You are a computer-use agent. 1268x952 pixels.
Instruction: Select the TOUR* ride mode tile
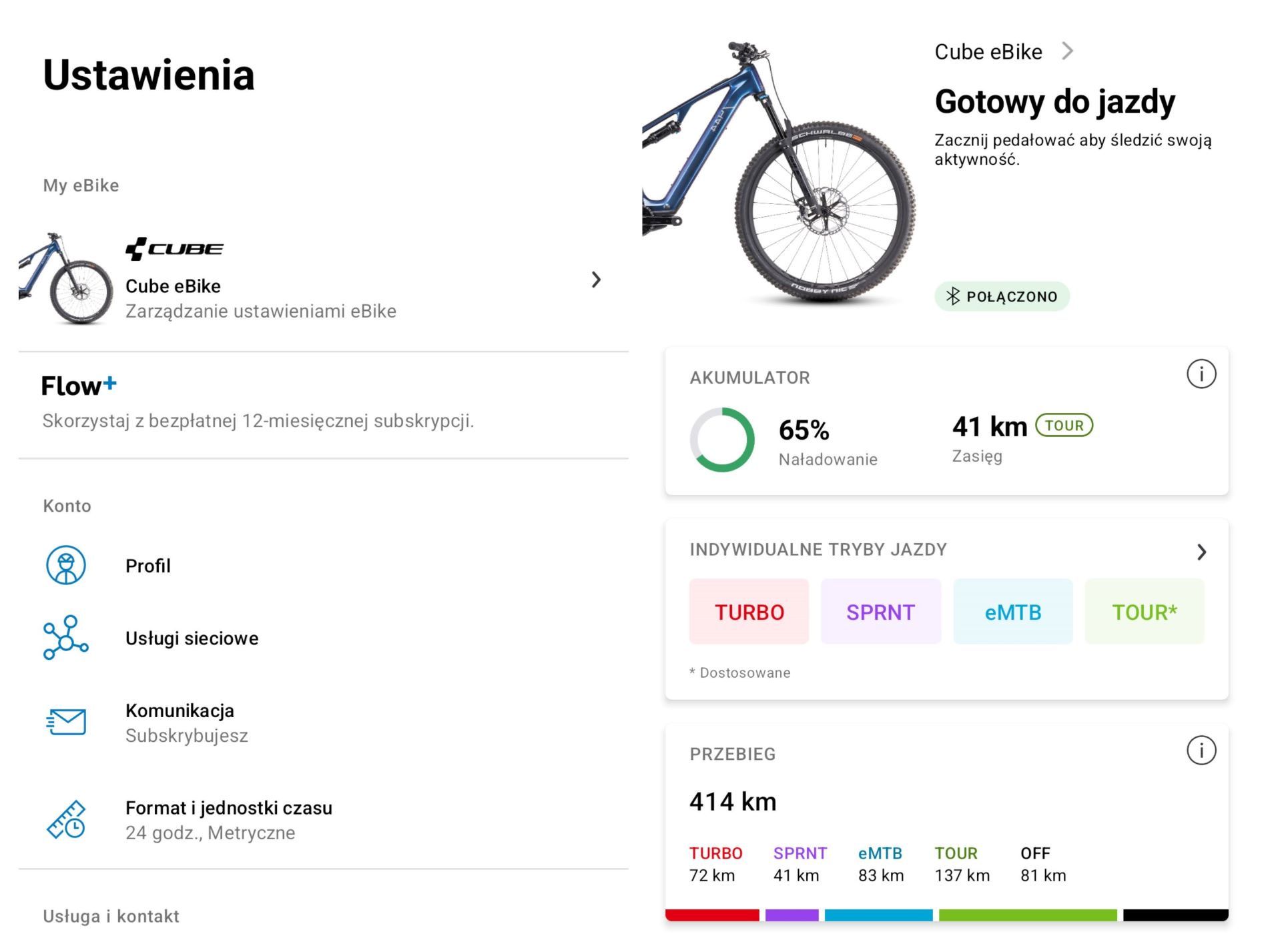point(1145,612)
